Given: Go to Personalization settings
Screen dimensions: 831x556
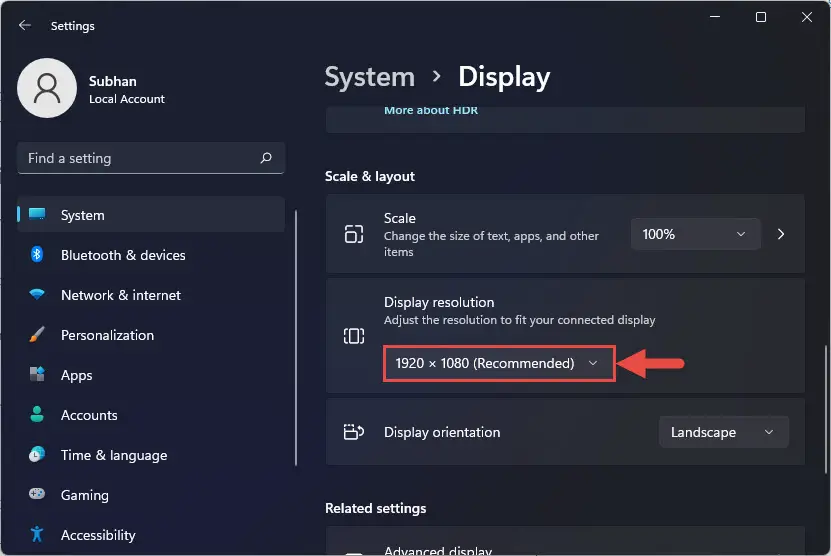Looking at the screenshot, I should [151, 335].
